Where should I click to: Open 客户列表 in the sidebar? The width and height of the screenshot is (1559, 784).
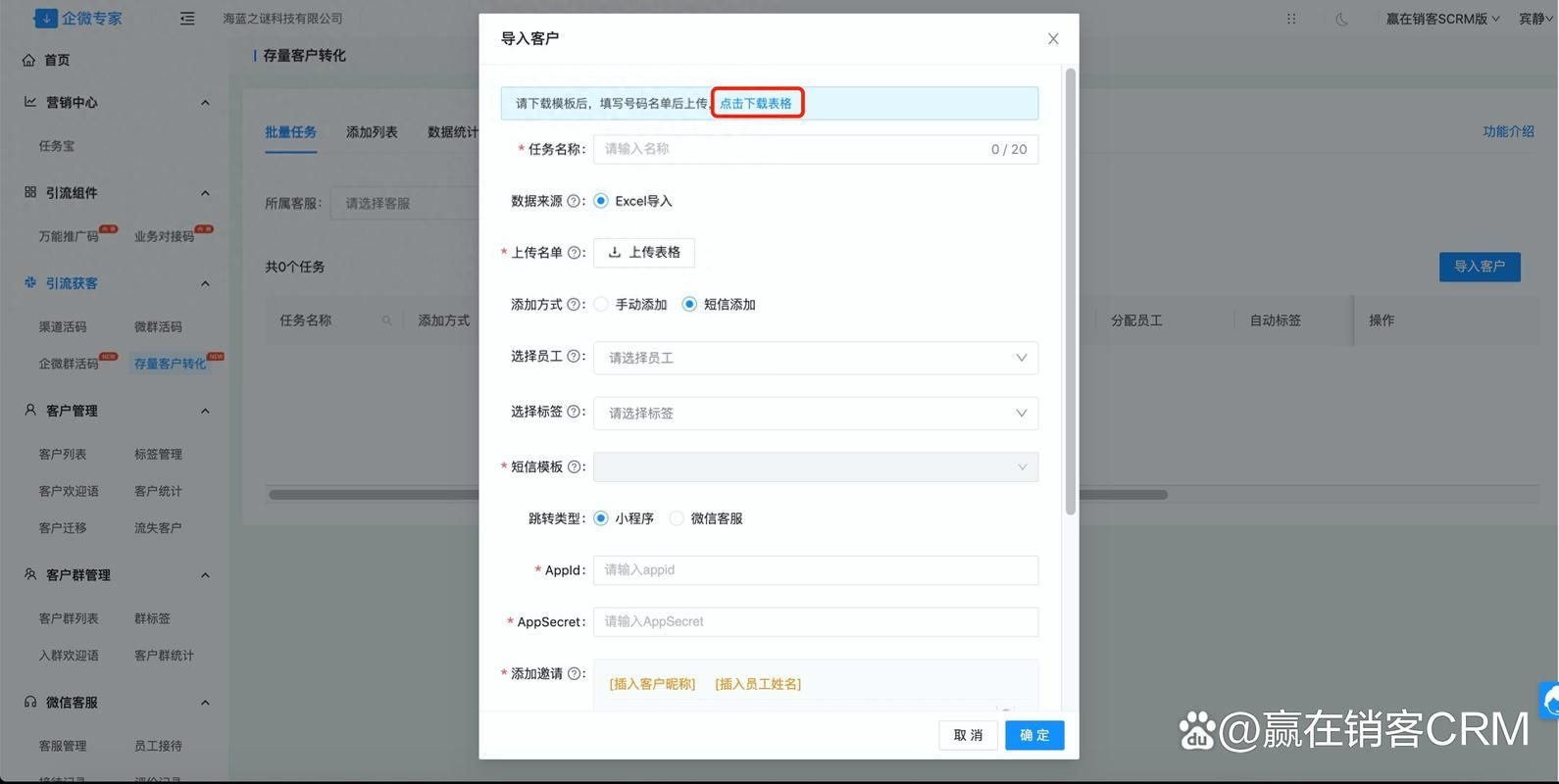click(x=63, y=454)
